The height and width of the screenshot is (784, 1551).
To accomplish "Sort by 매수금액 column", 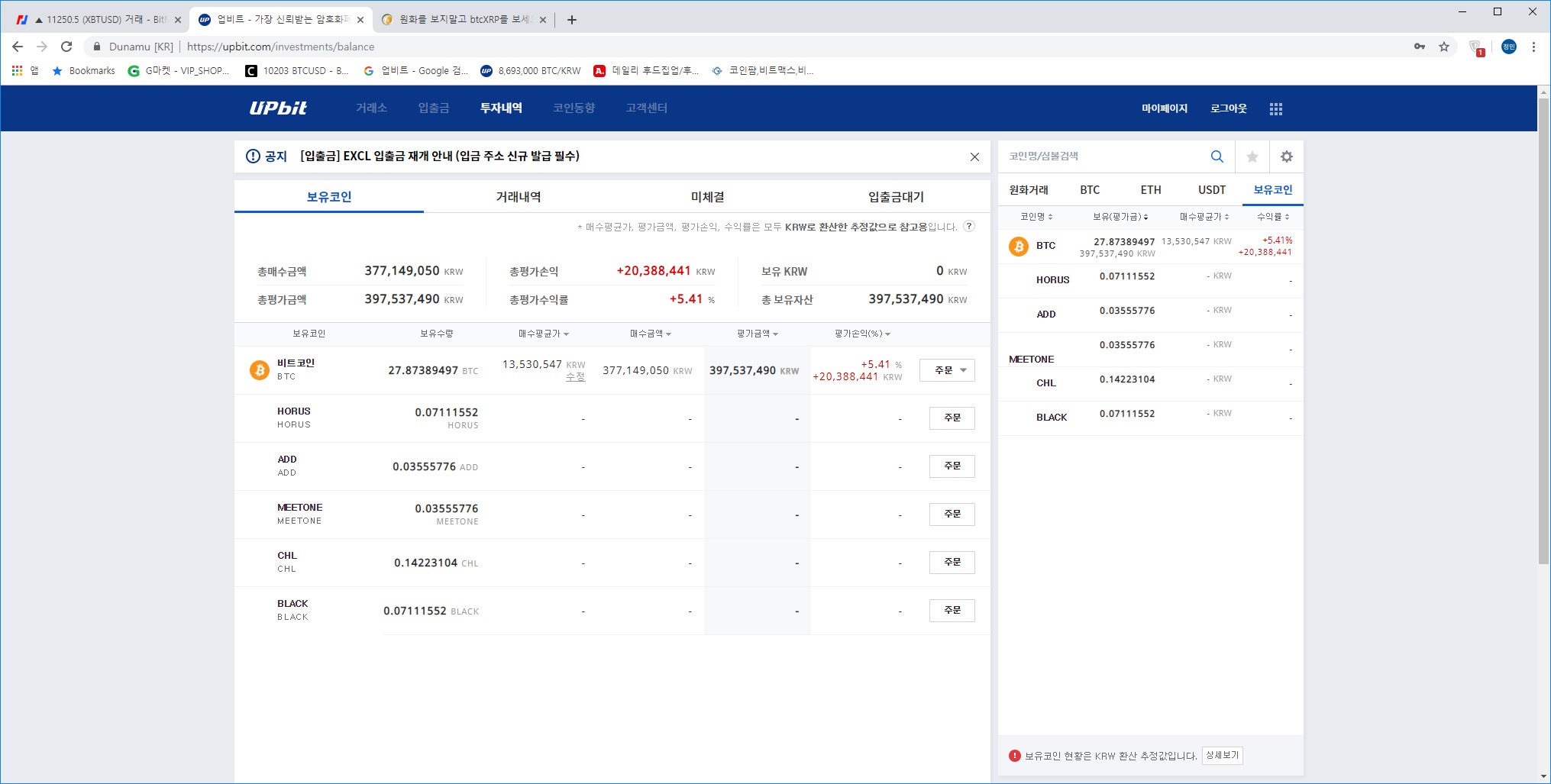I will click(x=650, y=334).
